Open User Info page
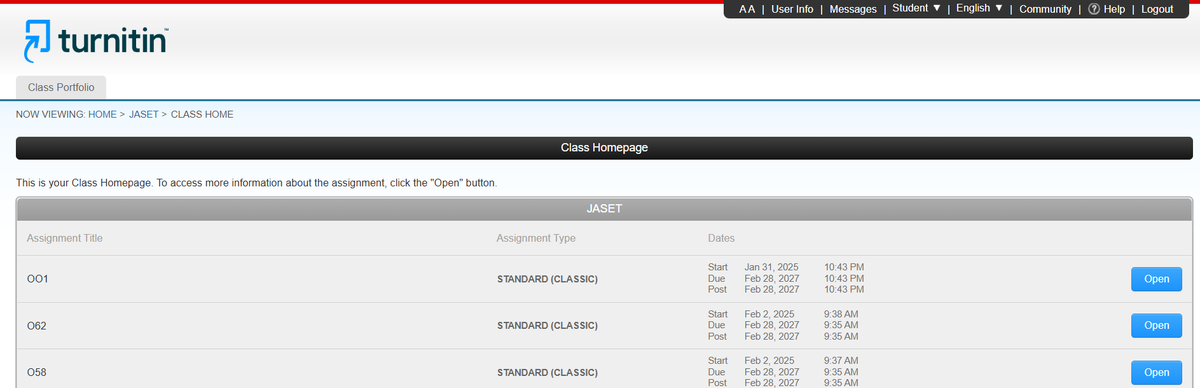The image size is (1200, 388). (792, 9)
